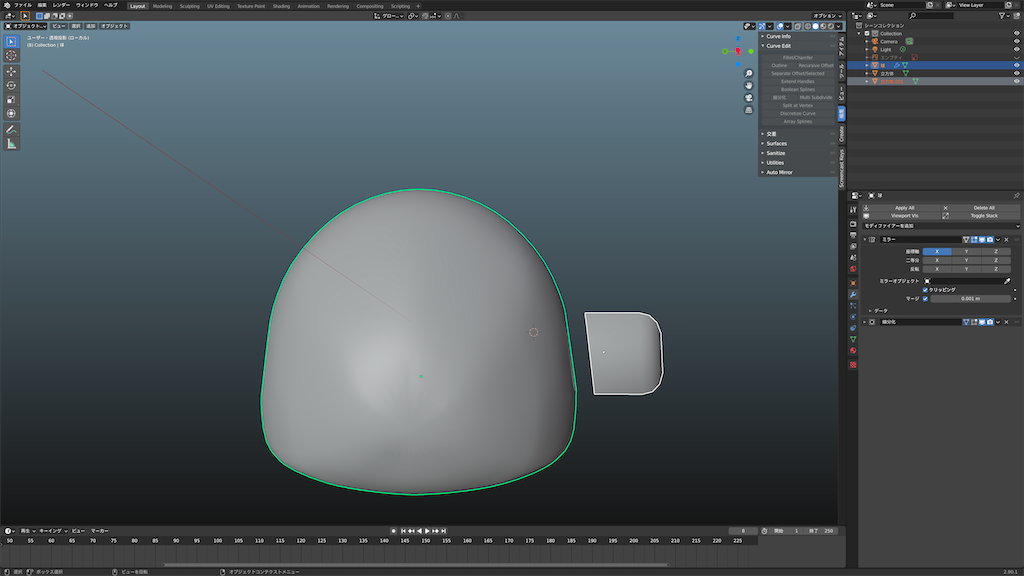Untick the merge checkbox in the Mirror modifier

point(925,298)
